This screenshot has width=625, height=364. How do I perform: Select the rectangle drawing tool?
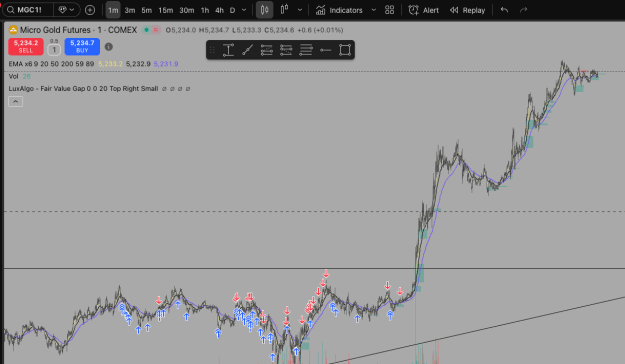coord(345,50)
